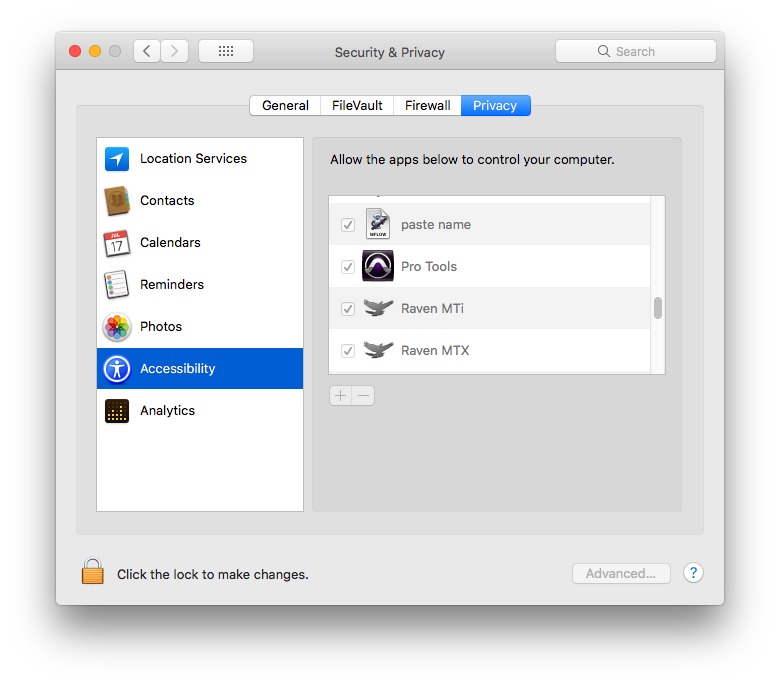This screenshot has height=685, width=780.
Task: Toggle the Pro Tools checkbox
Action: tap(348, 267)
